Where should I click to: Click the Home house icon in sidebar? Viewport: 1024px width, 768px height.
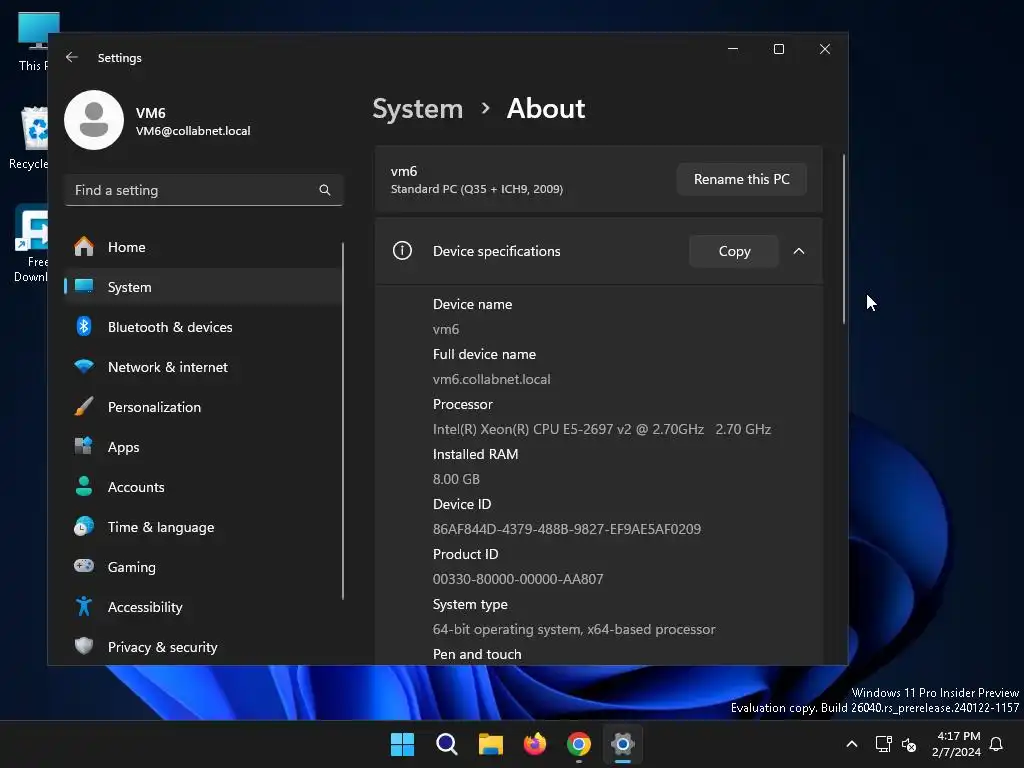pyautogui.click(x=84, y=247)
